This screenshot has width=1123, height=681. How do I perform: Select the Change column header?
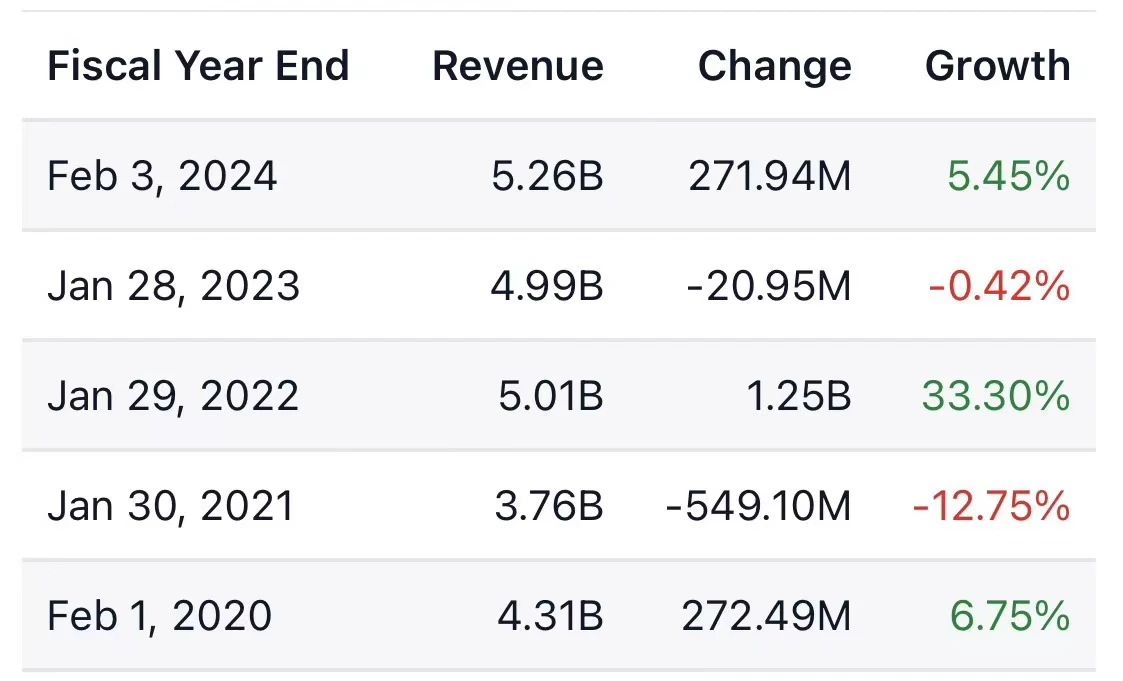pyautogui.click(x=774, y=66)
